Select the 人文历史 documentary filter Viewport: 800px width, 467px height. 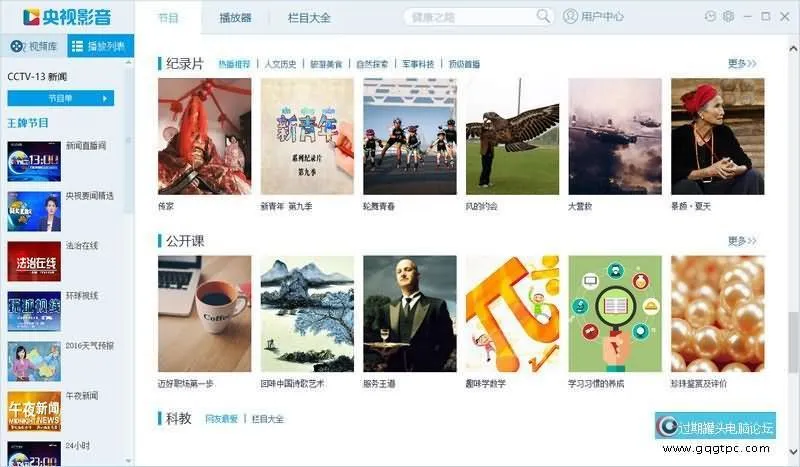[280, 64]
